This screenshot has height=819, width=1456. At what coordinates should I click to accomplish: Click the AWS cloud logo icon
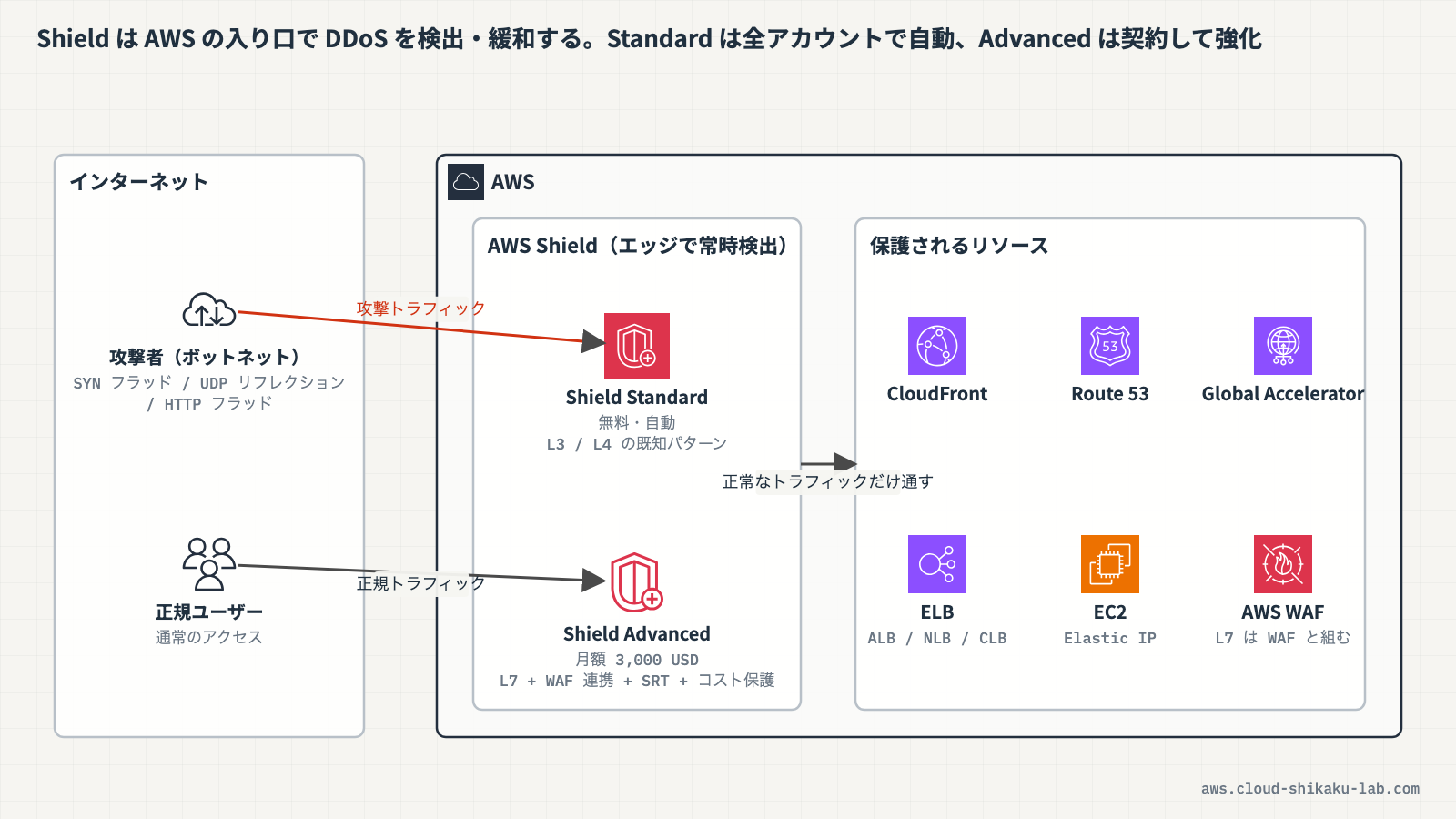466,182
